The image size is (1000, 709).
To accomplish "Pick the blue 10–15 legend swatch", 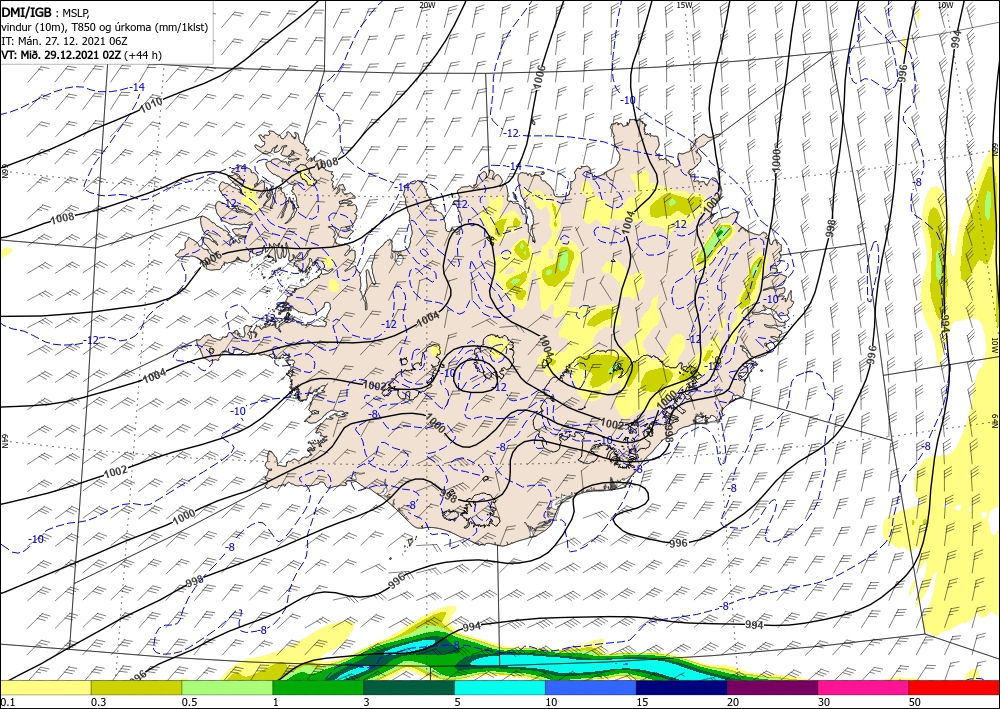I will pos(591,688).
